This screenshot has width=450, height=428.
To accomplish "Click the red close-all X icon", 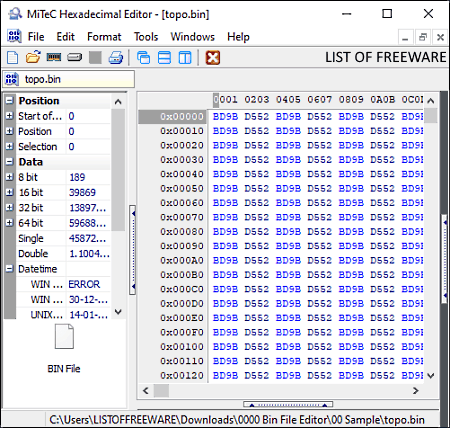I will pyautogui.click(x=213, y=58).
